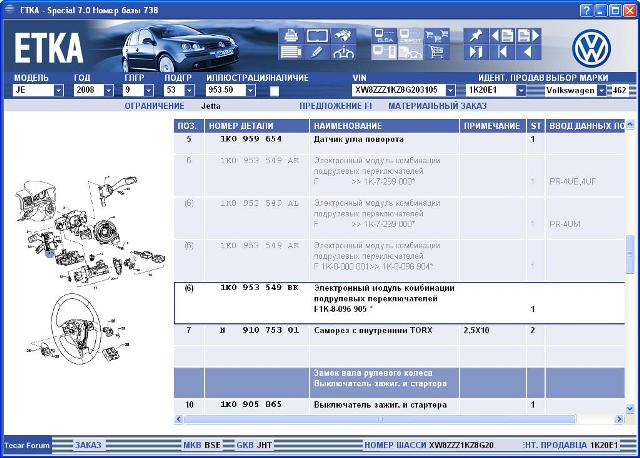The image size is (640, 458).
Task: Click the ОГРАНИЧЕНИЕ menu item
Action: 154,106
